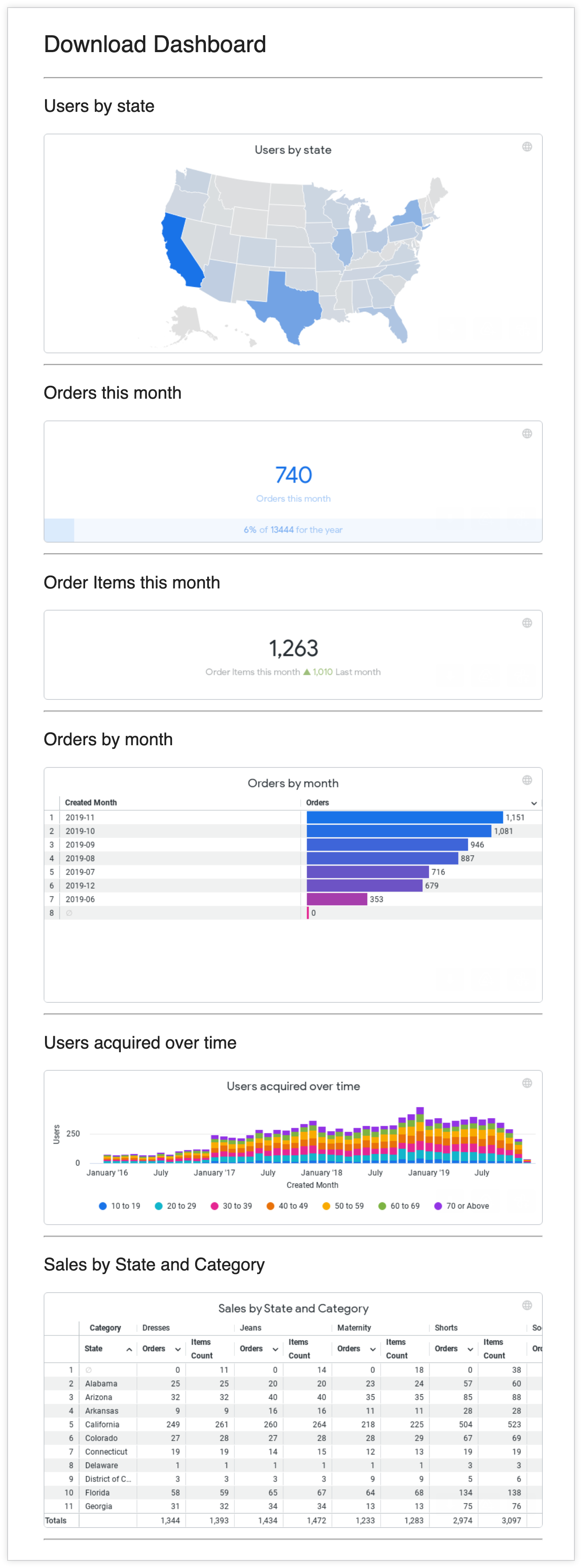Click the 2019-11 orders bar
Image resolution: width=582 pixels, height=1568 pixels.
tap(404, 817)
